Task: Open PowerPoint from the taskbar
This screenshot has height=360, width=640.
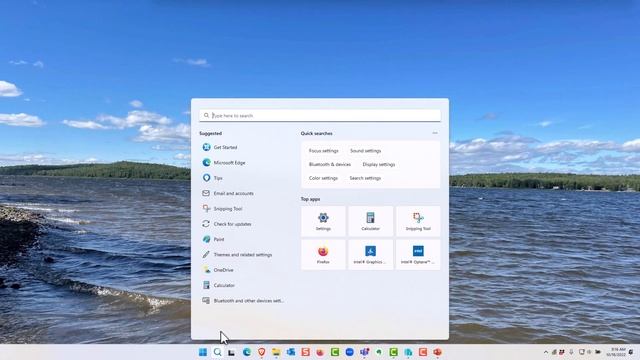Action: tap(438, 352)
